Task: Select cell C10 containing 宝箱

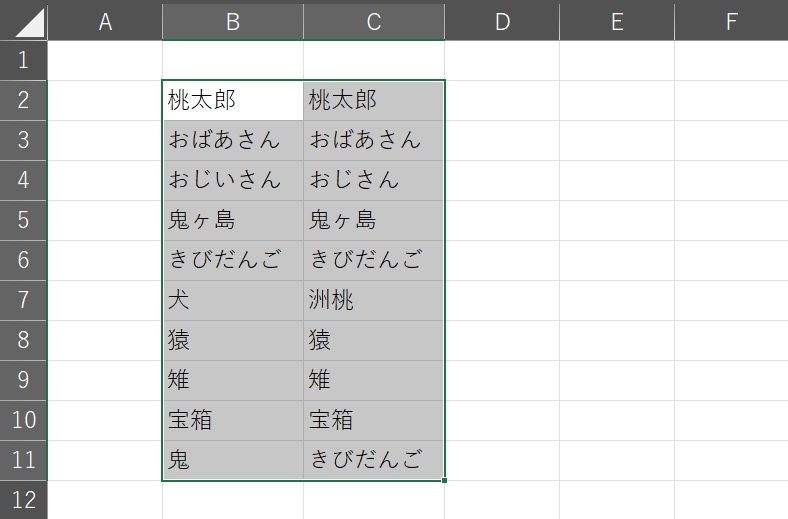Action: tap(374, 420)
